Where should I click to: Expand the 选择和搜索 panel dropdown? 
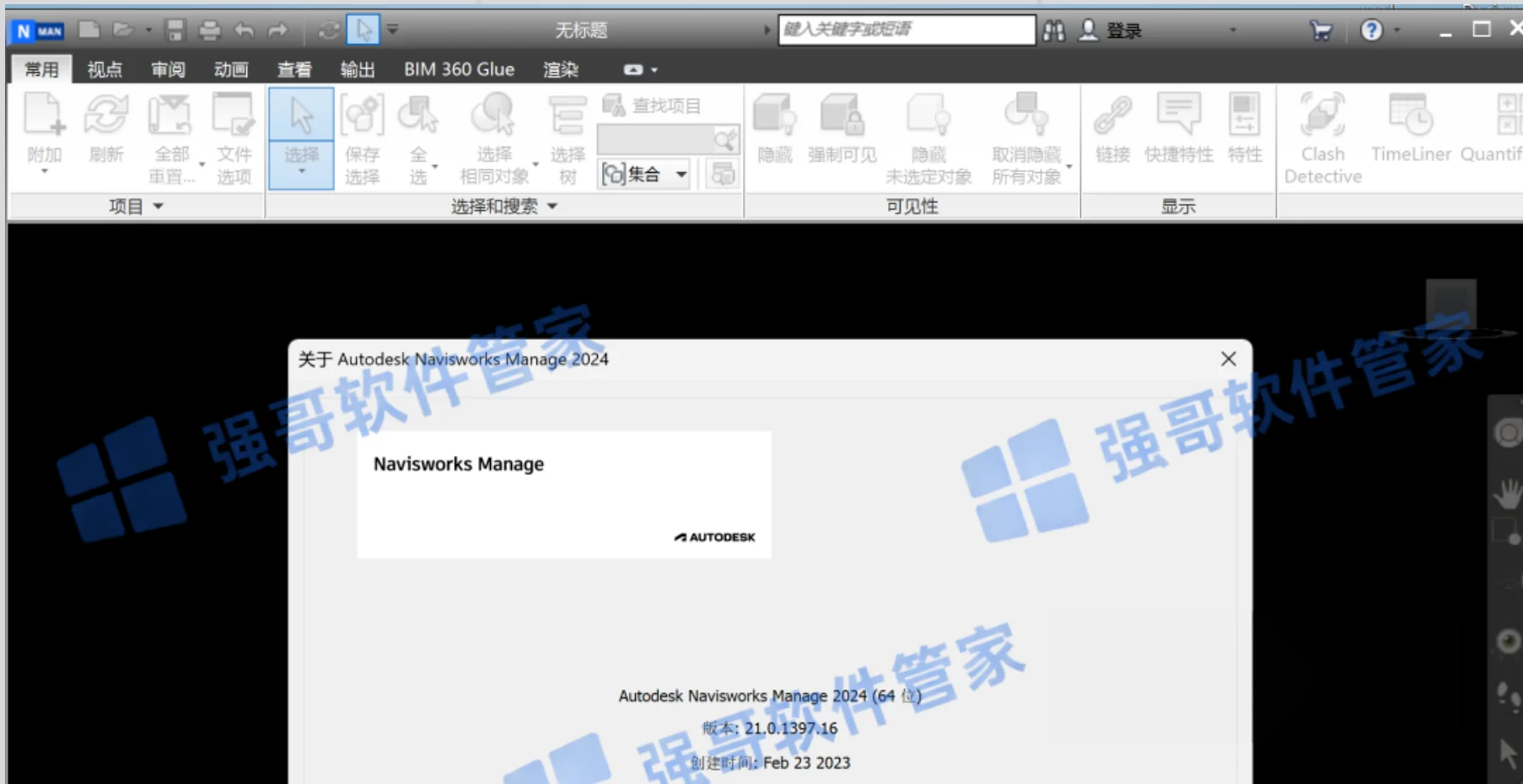[x=552, y=206]
